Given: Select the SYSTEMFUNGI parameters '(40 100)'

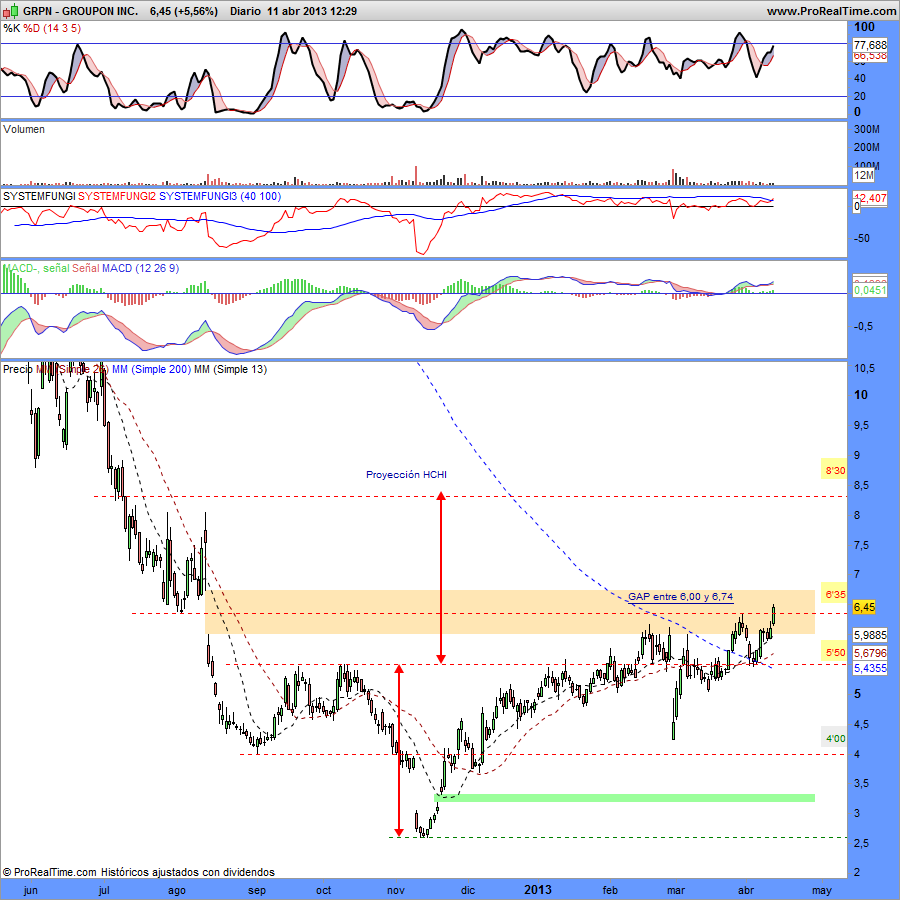Looking at the screenshot, I should pos(261,196).
